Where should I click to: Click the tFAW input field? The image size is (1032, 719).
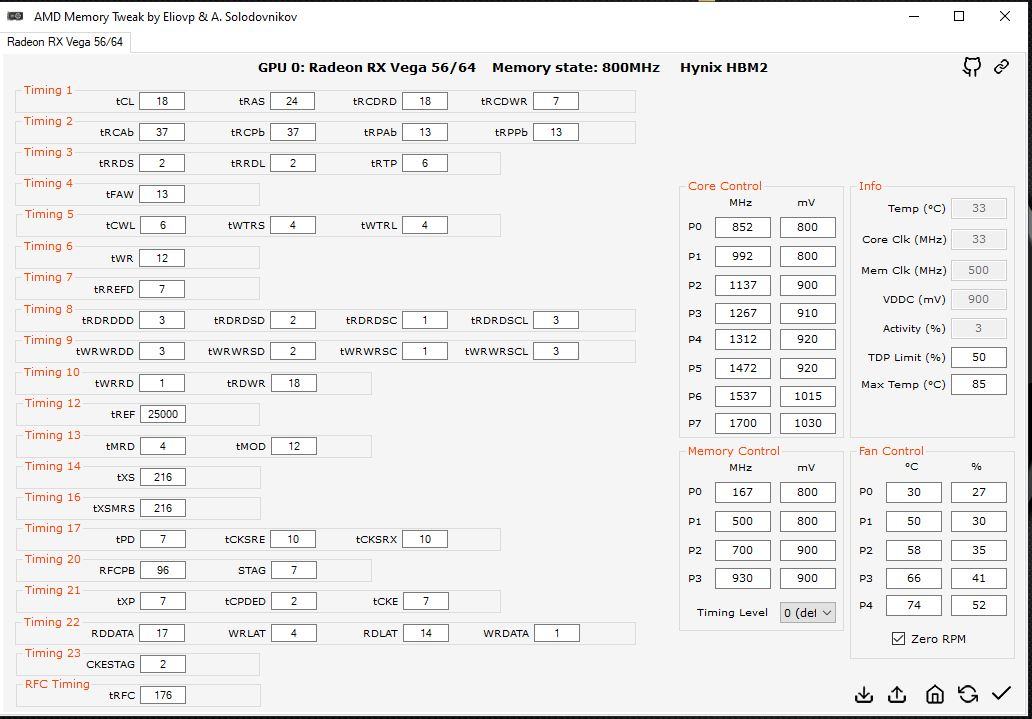point(162,194)
